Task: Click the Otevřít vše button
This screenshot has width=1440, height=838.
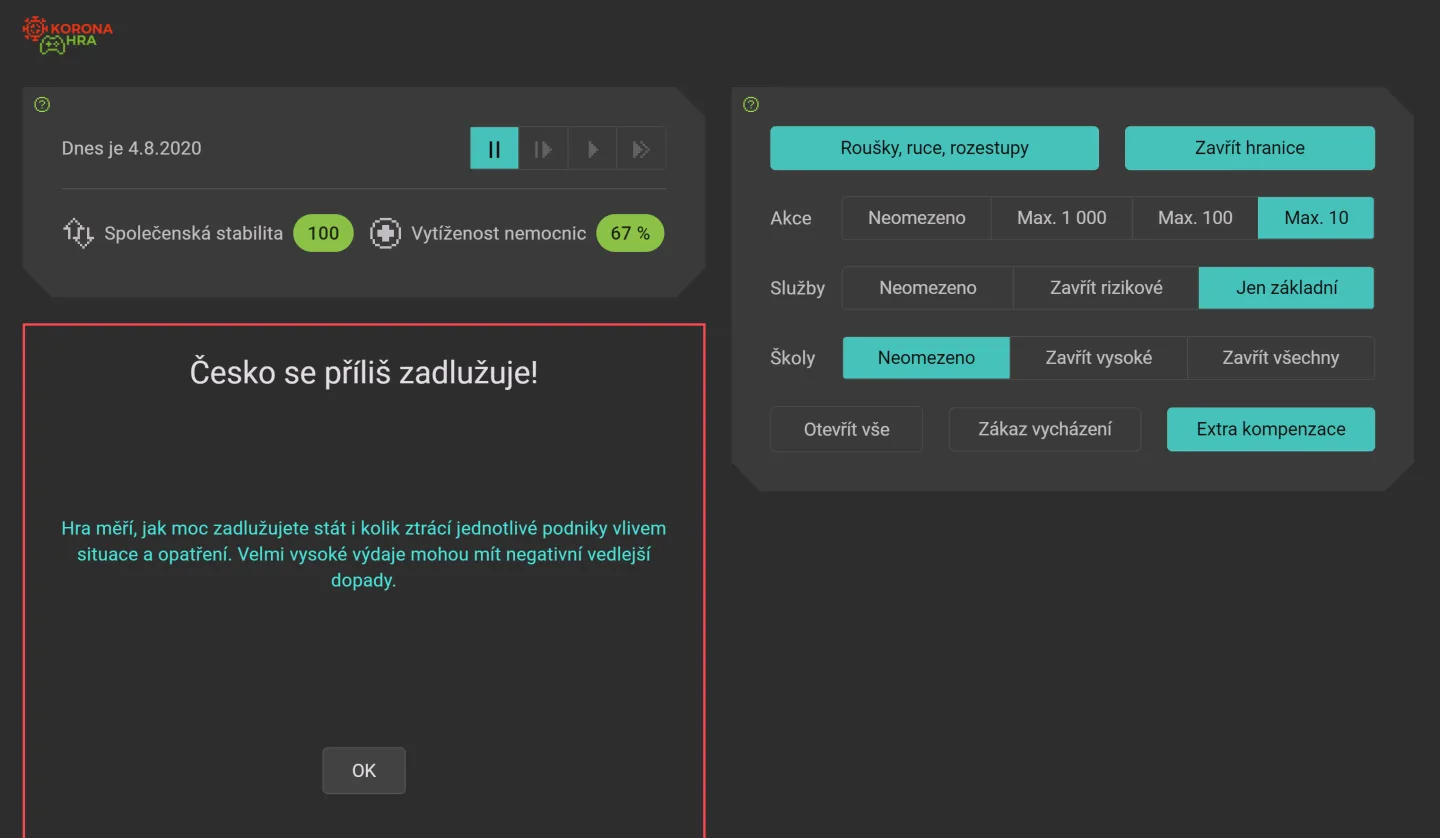Action: coord(846,429)
